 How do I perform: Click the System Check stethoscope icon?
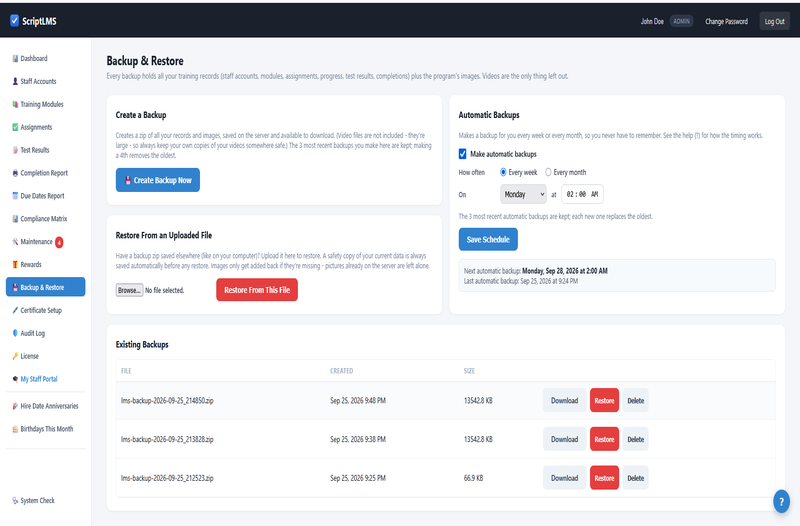(x=15, y=500)
